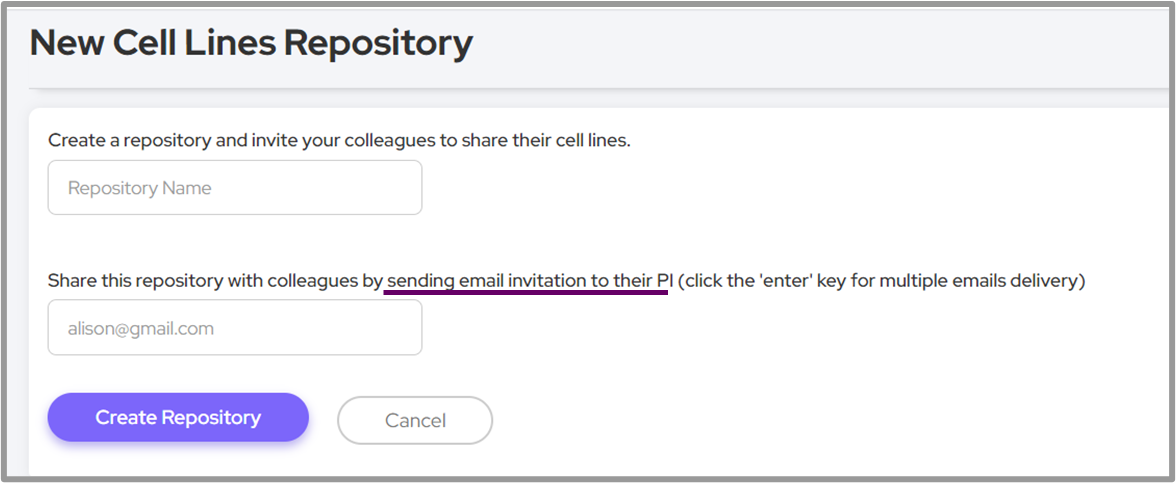Dismiss the form using Cancel

point(415,420)
